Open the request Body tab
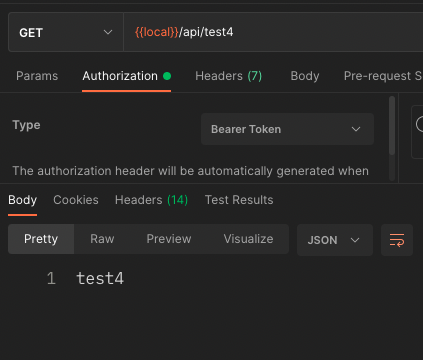423x360 pixels. [305, 76]
